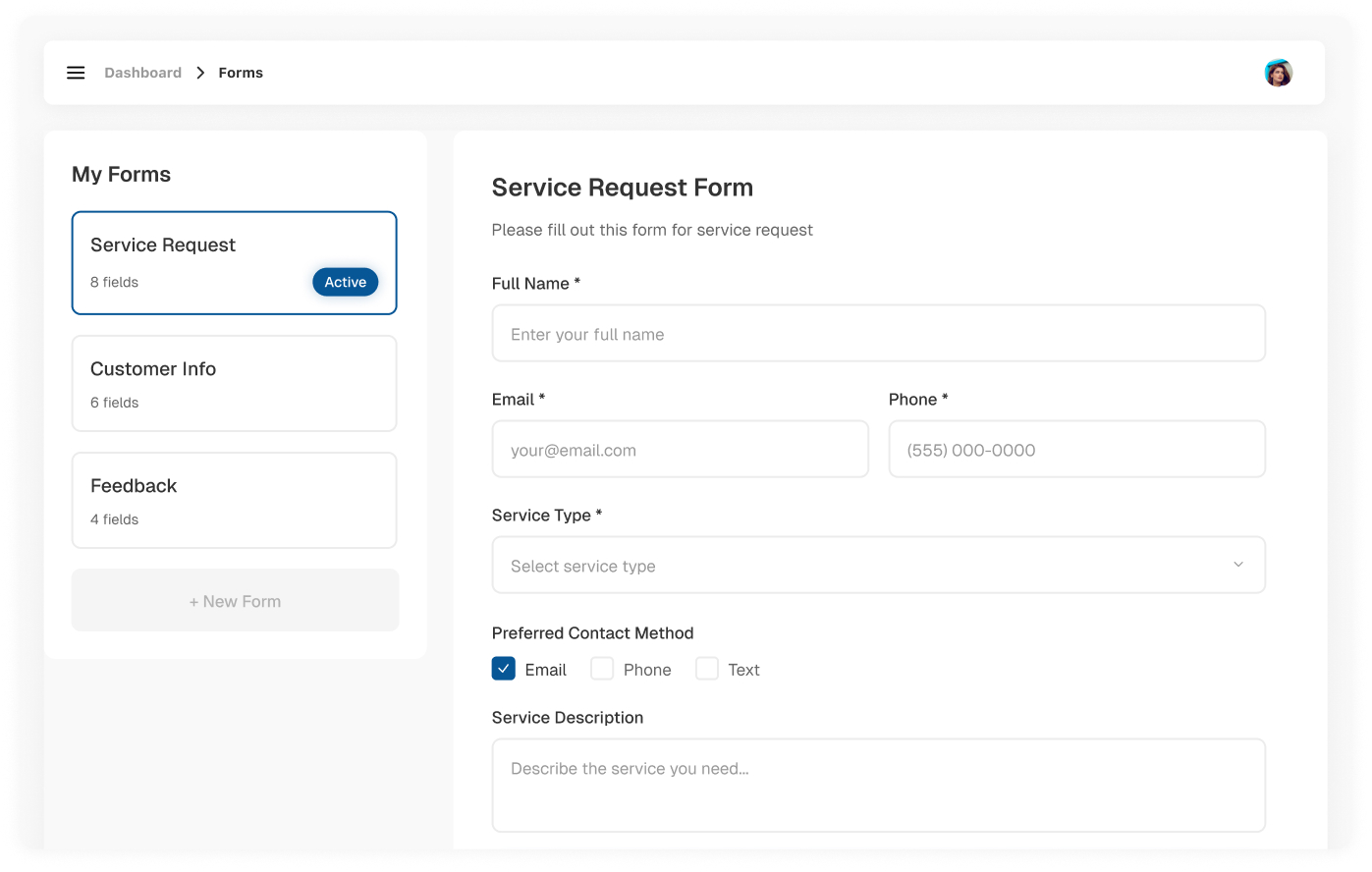
Task: Toggle the Email contact method checkbox
Action: 504,669
